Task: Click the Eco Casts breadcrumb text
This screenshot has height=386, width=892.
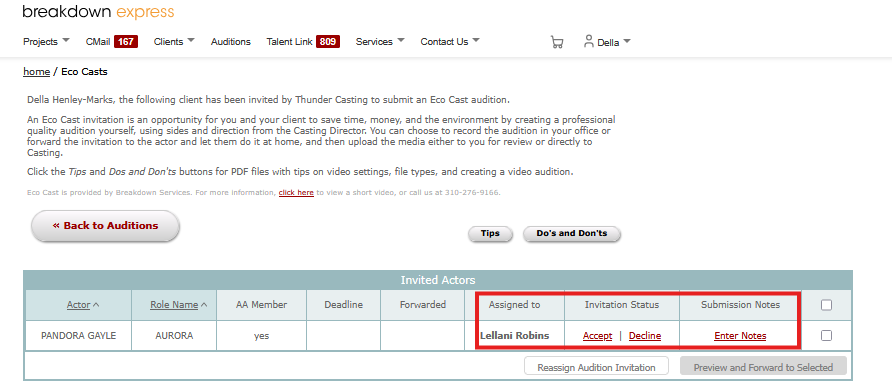Action: (x=84, y=72)
